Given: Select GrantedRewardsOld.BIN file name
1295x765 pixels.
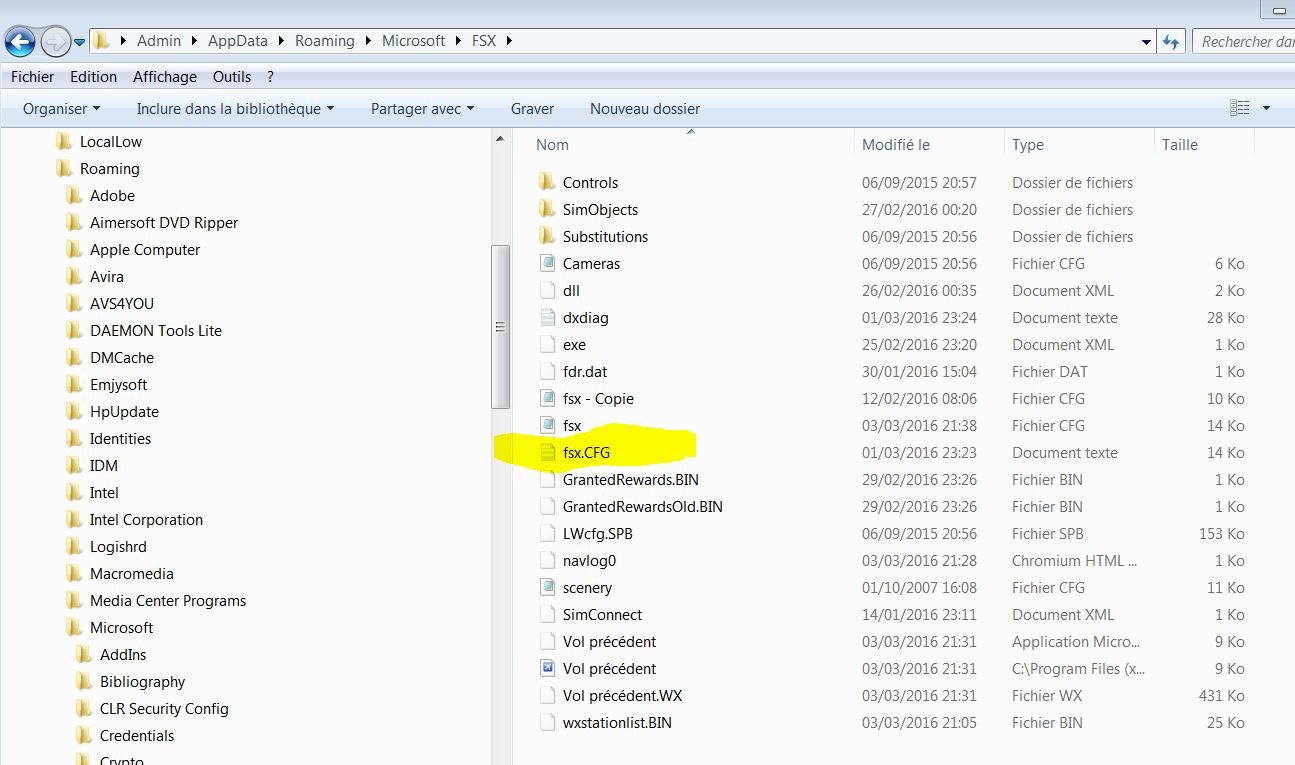Looking at the screenshot, I should 643,506.
